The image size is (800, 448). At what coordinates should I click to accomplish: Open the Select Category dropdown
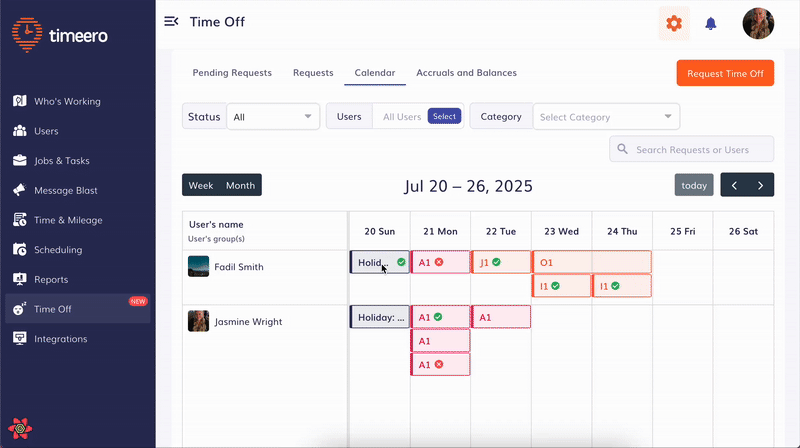(x=605, y=117)
